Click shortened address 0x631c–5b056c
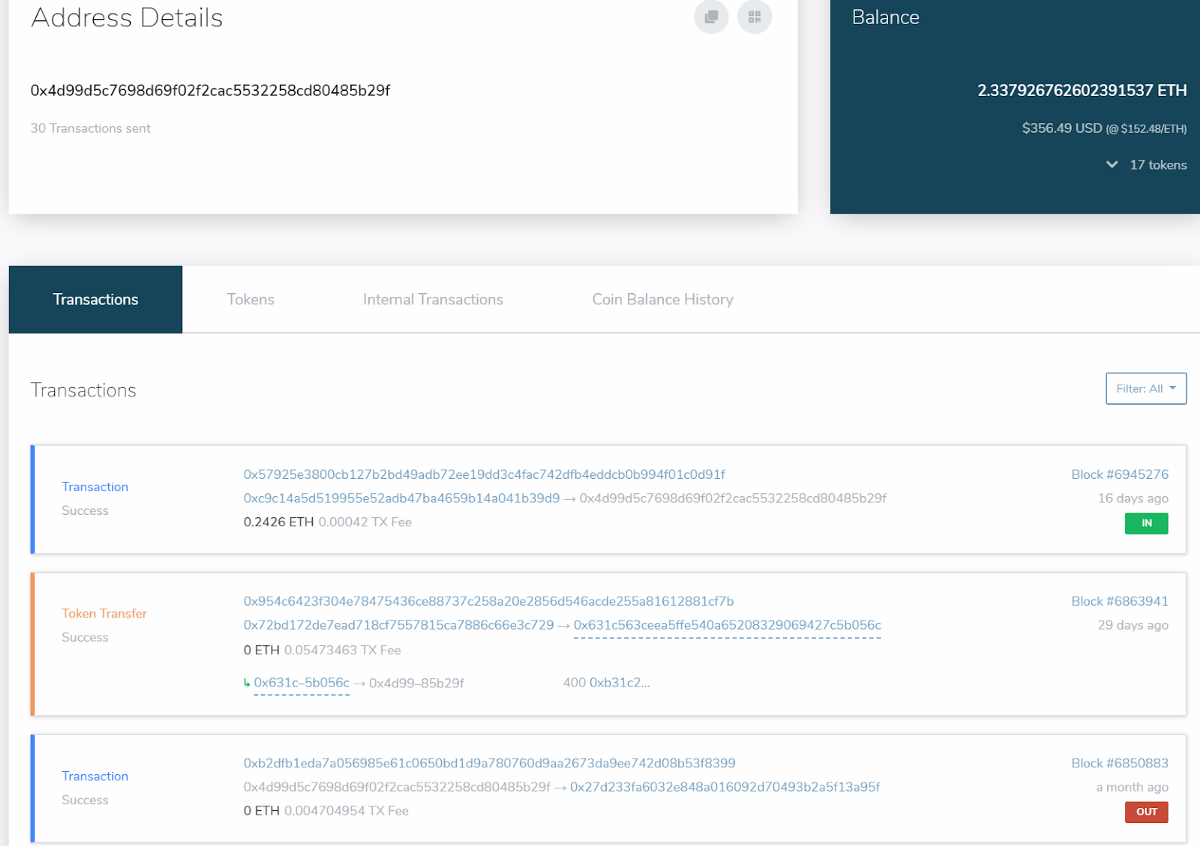The width and height of the screenshot is (1200, 846). 302,683
